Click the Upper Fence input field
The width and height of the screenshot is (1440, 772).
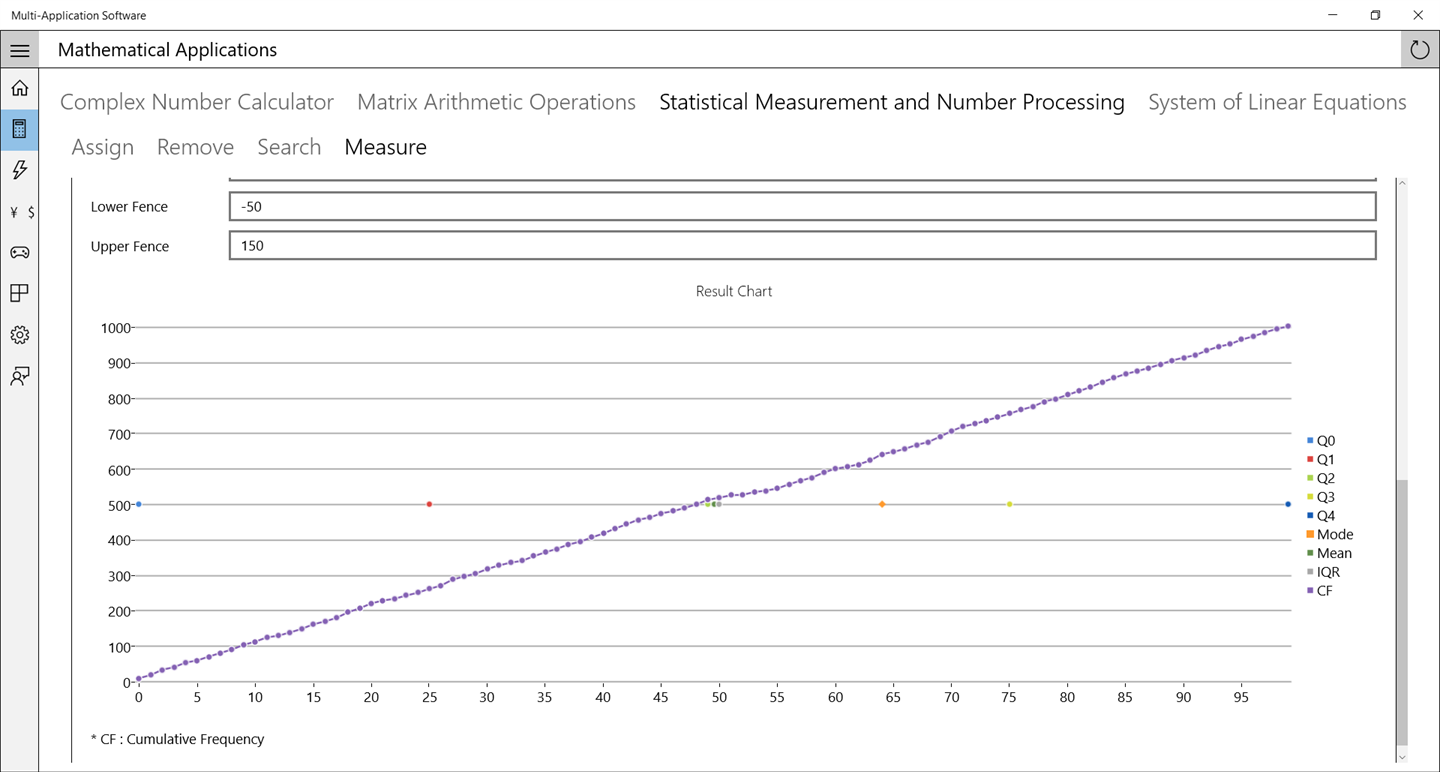(x=802, y=246)
